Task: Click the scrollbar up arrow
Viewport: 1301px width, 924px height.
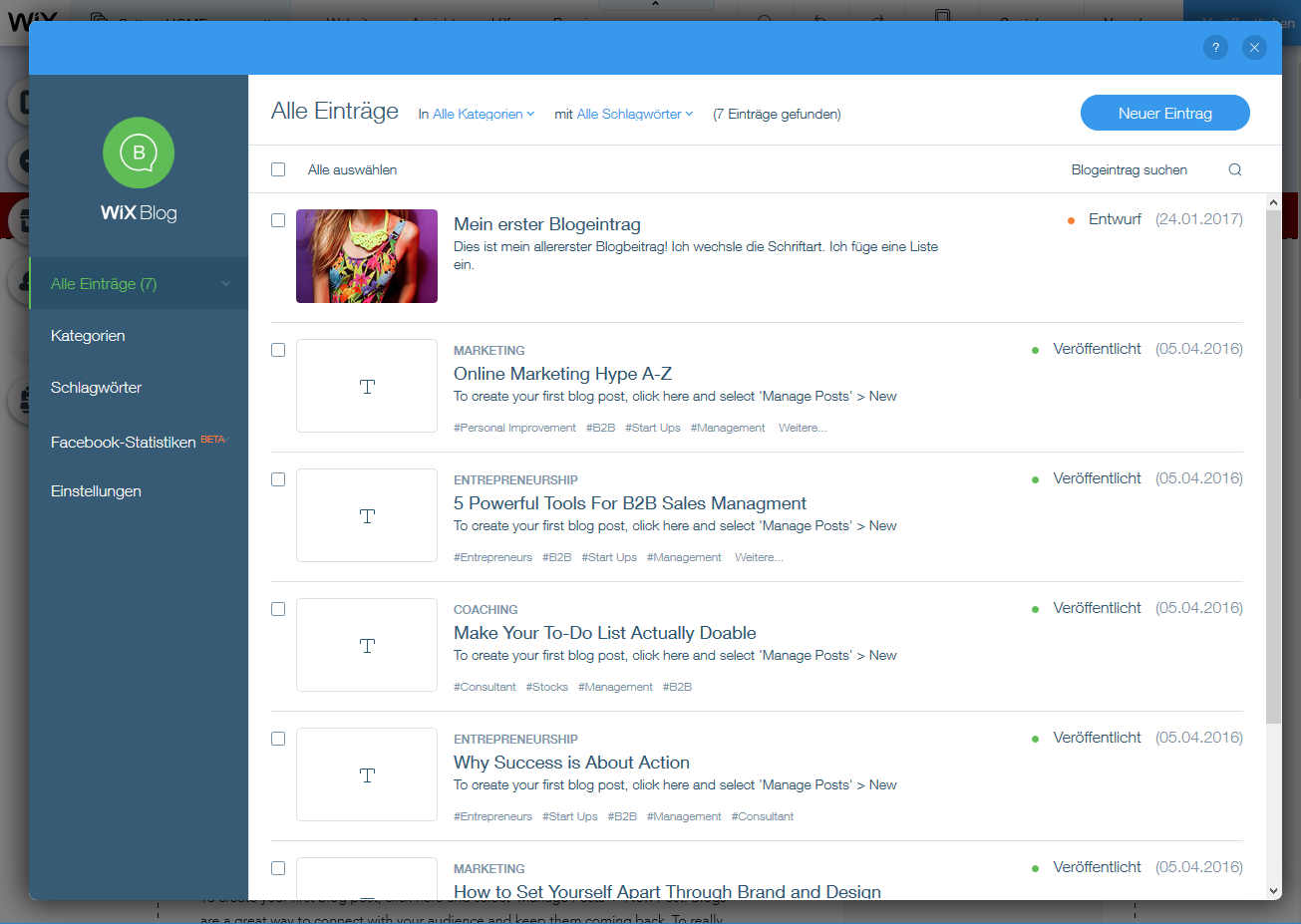Action: point(1273,202)
